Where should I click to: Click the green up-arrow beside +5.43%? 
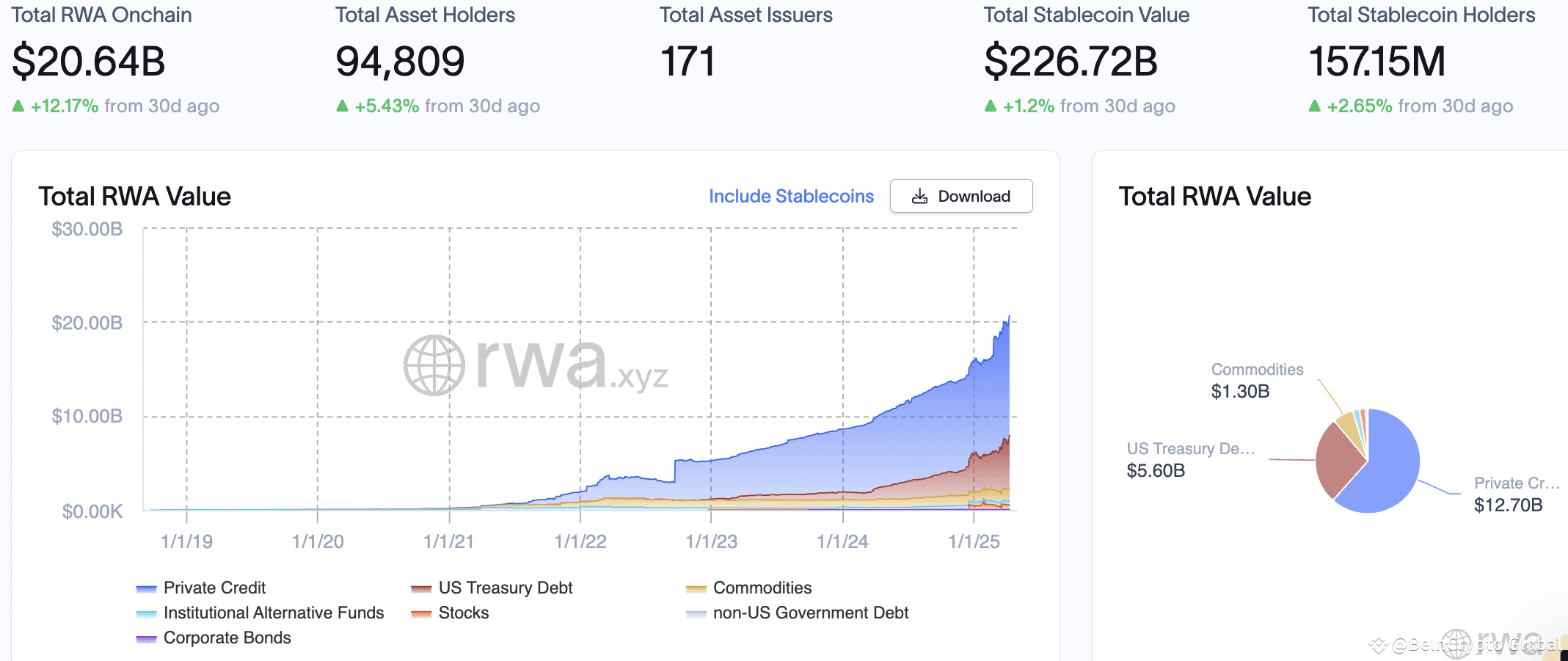click(x=343, y=106)
